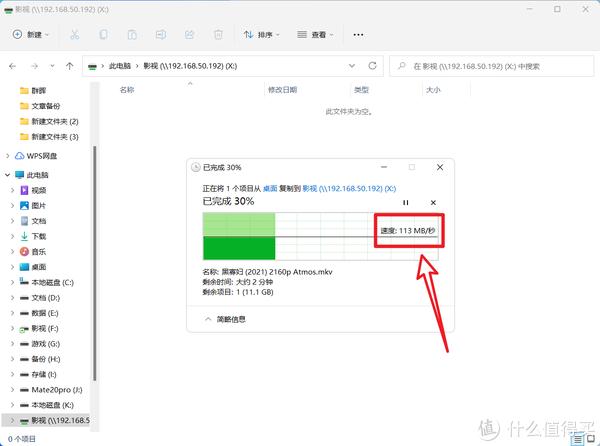Image resolution: width=600 pixels, height=446 pixels.
Task: Open the 新建 (New) menu button
Action: pyautogui.click(x=31, y=35)
